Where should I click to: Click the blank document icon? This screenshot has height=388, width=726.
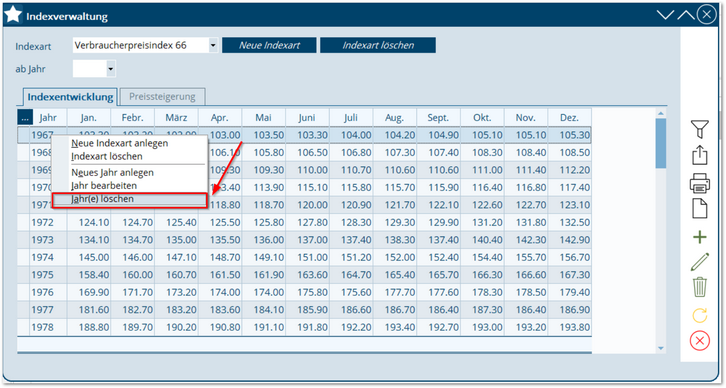point(700,209)
